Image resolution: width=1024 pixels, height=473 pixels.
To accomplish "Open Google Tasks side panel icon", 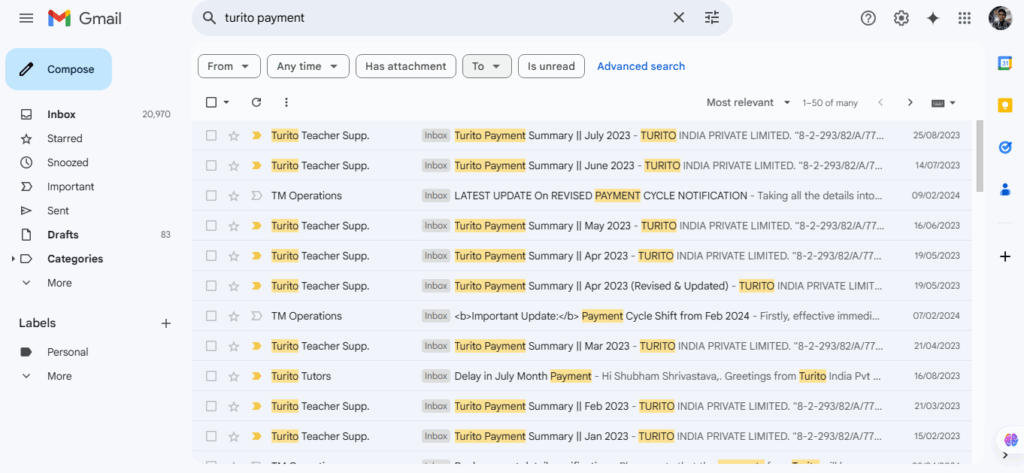I will click(x=1005, y=148).
